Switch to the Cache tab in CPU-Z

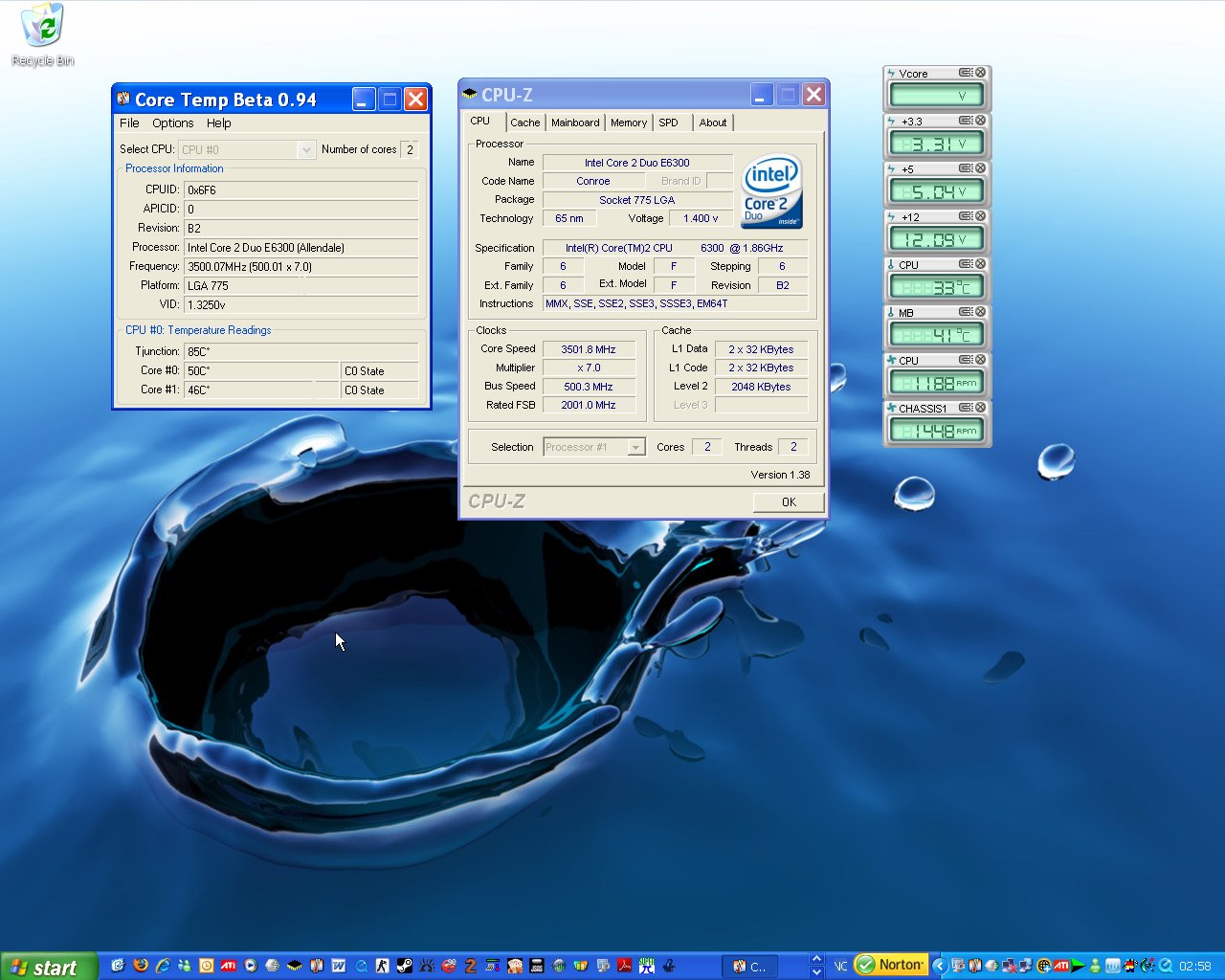pyautogui.click(x=524, y=122)
